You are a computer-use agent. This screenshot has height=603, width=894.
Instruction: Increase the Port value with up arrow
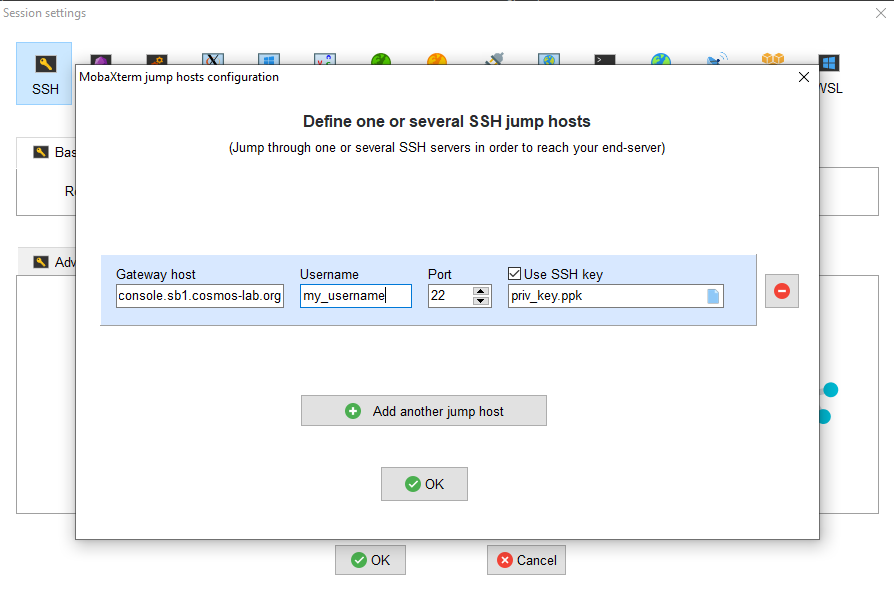coord(481,291)
